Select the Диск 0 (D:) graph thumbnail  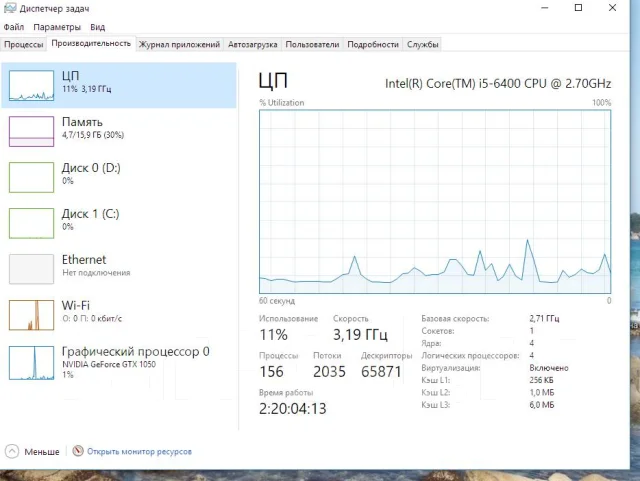(x=31, y=177)
